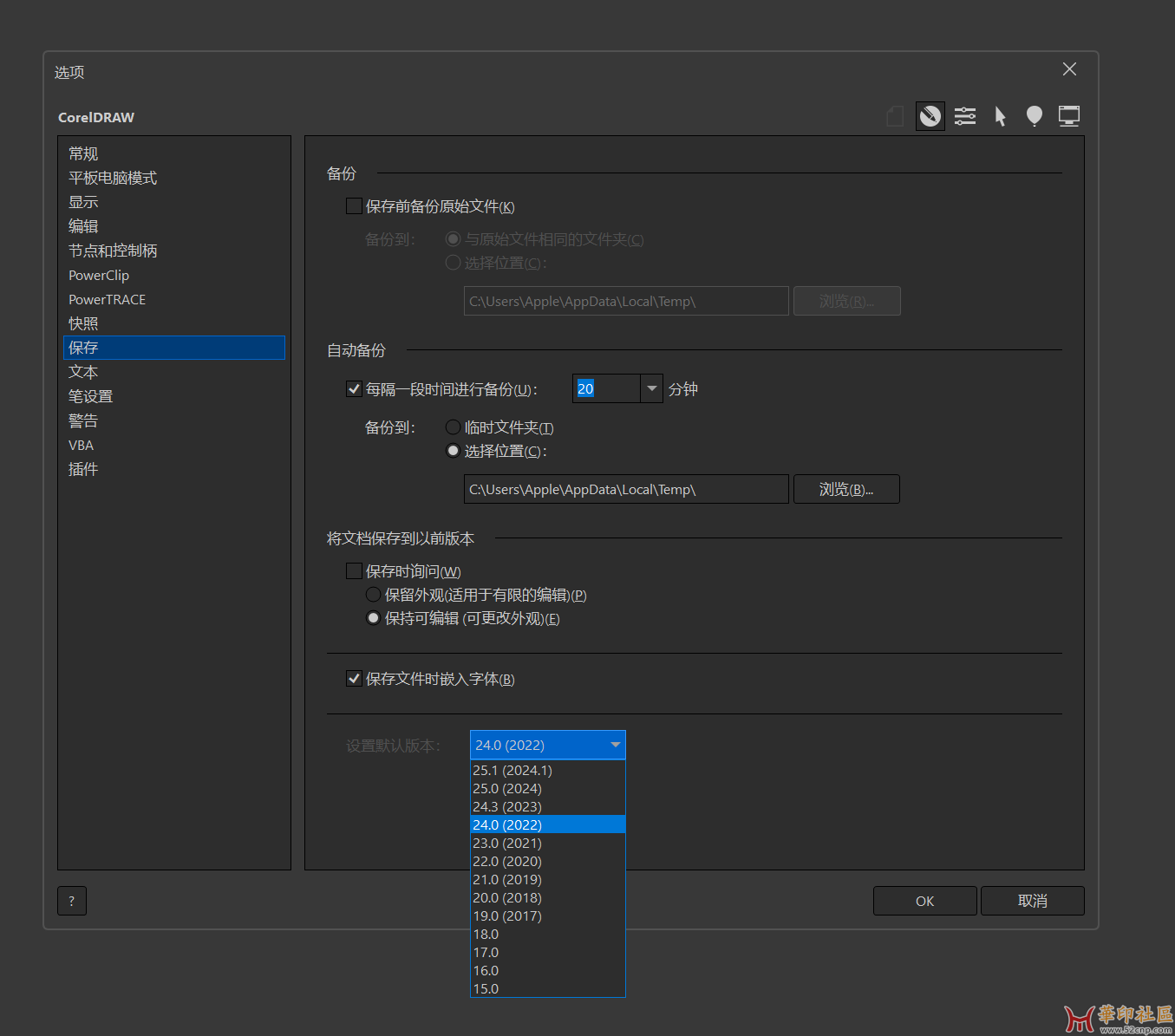Choose 保持可编辑 (可更改外观) radio option
Viewport: 1175px width, 1036px height.
373,618
